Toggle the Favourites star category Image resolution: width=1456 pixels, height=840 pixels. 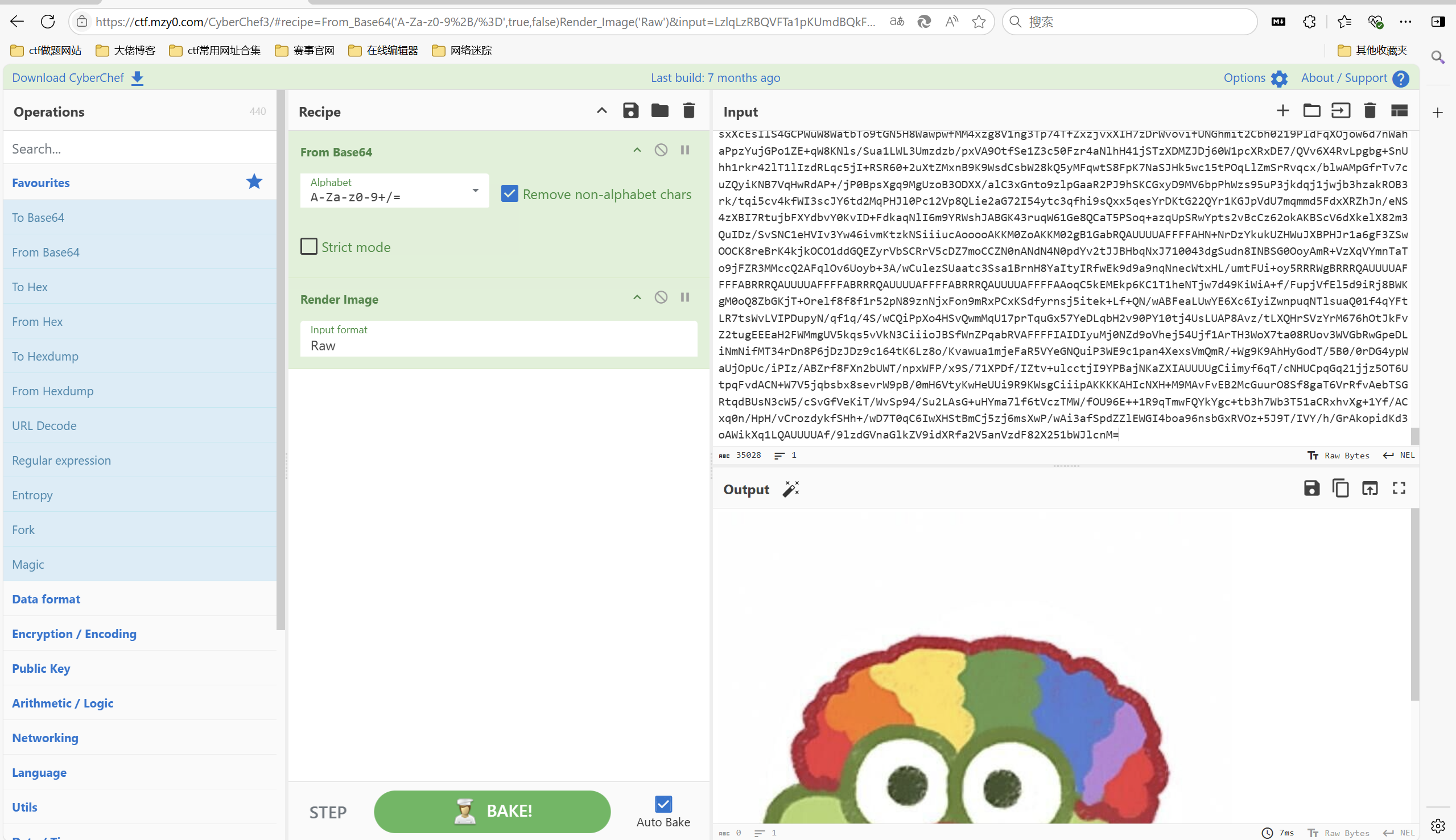pyautogui.click(x=254, y=182)
